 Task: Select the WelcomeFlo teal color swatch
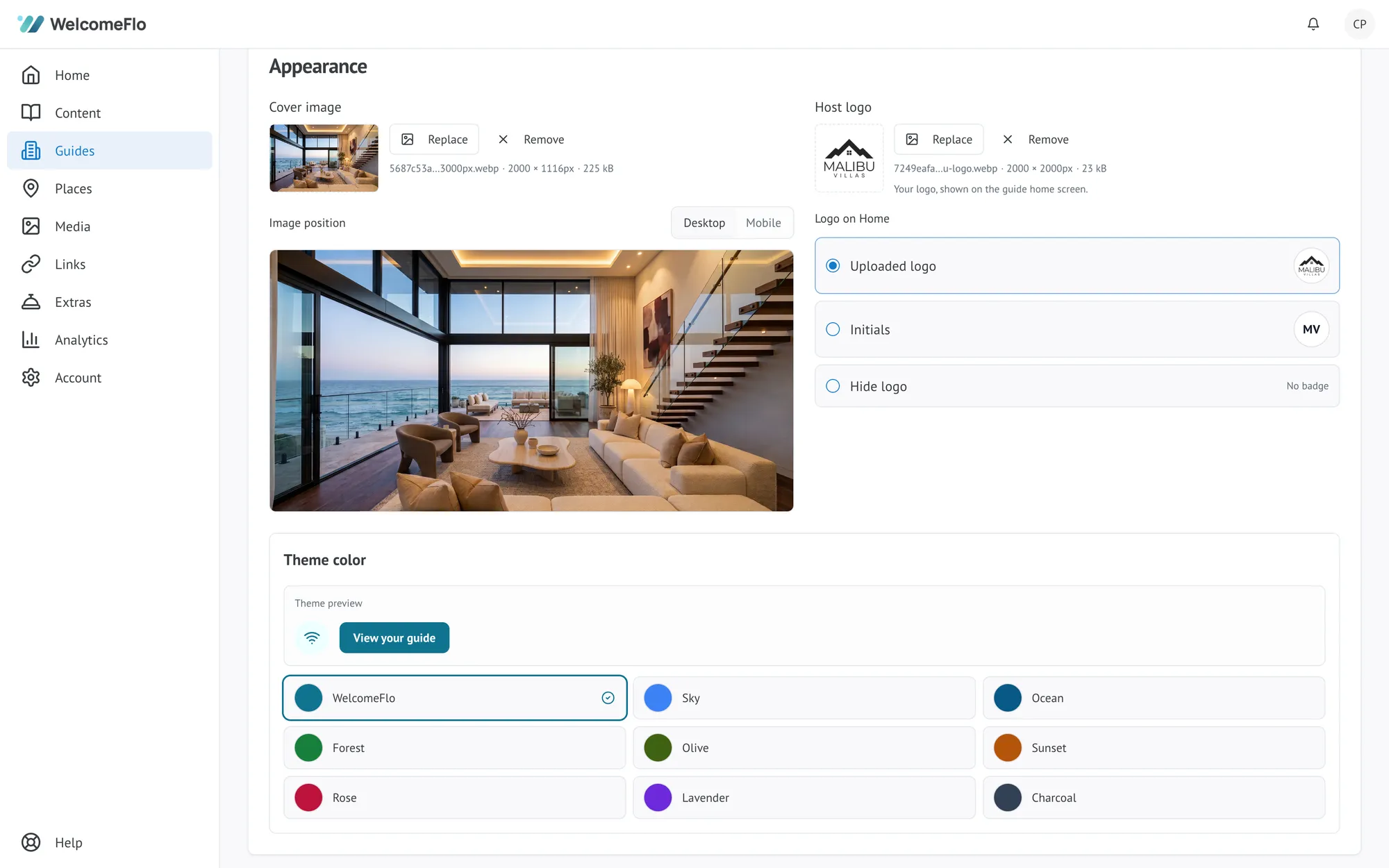click(x=308, y=698)
